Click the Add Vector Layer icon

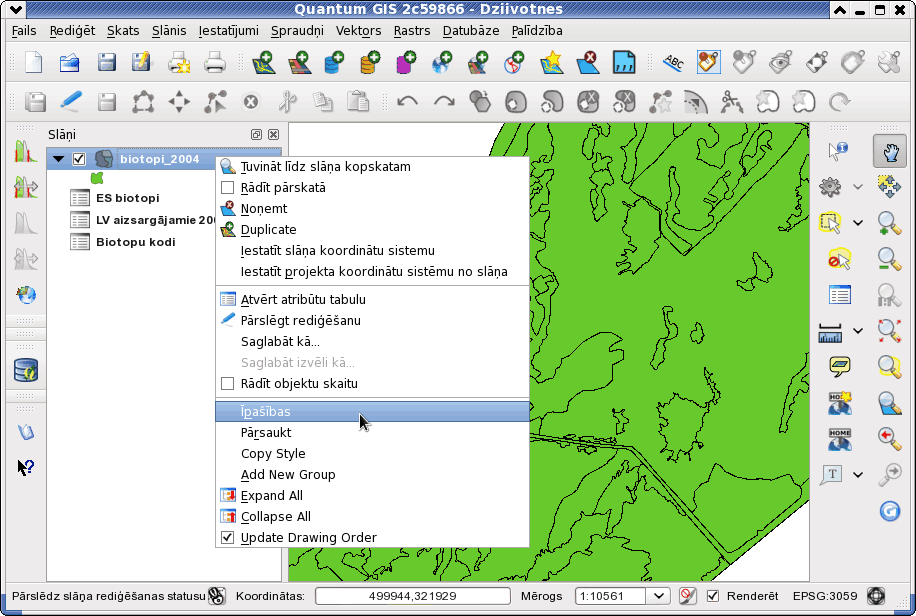[x=263, y=63]
